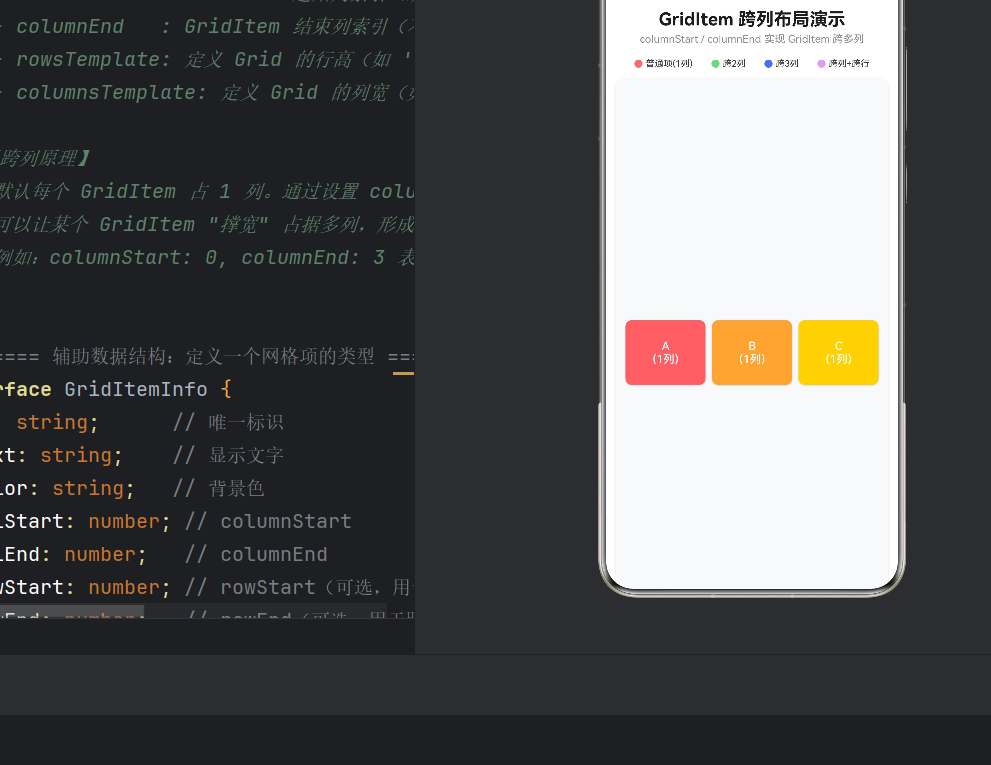This screenshot has width=991, height=765.
Task: Click the purple 跨列+跨行 legend dot
Action: [822, 63]
